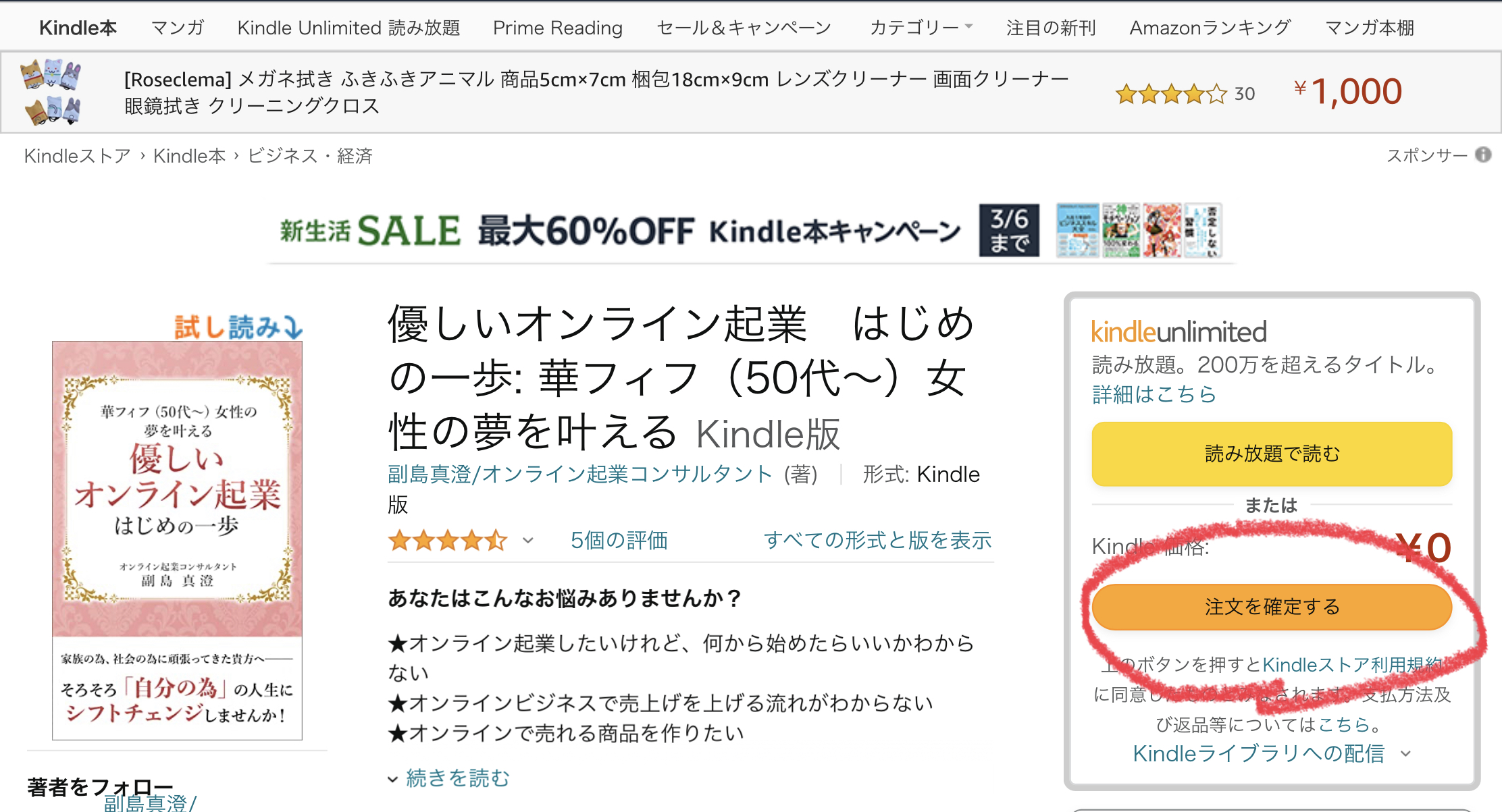
Task: Click the sponsored ad star rating
Action: 1171,94
